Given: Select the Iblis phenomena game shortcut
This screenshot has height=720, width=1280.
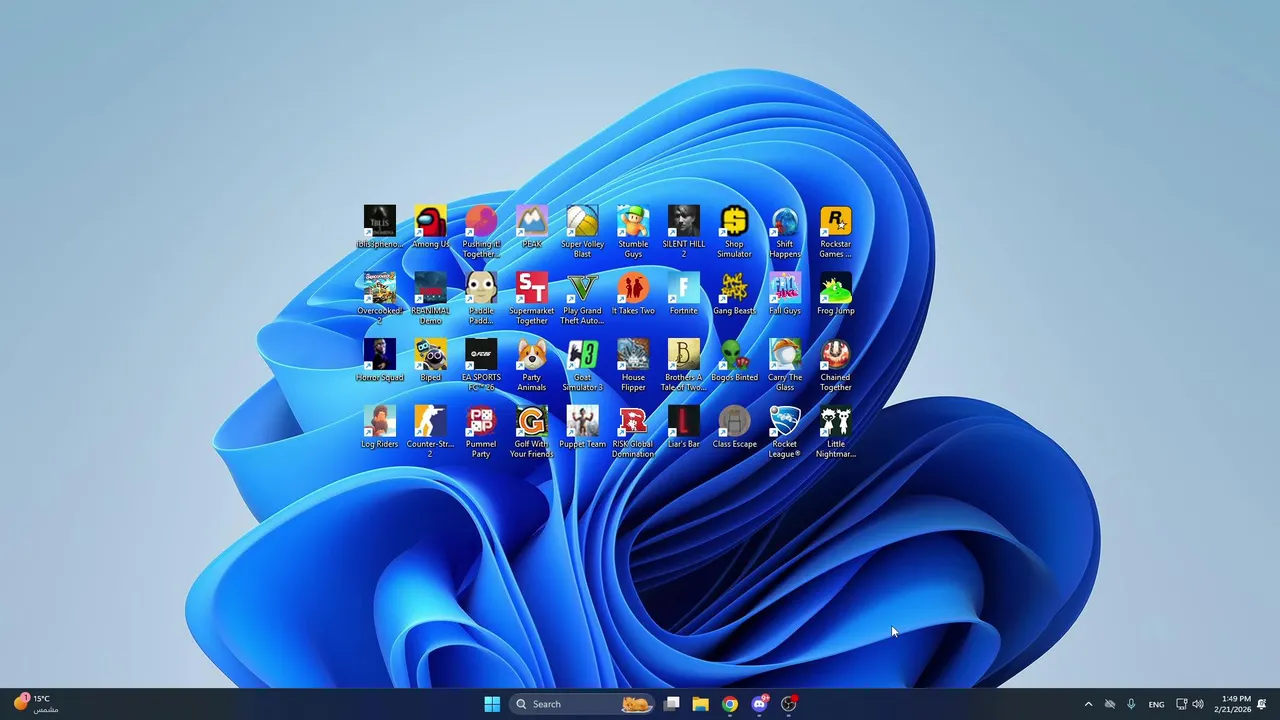Looking at the screenshot, I should click(380, 227).
